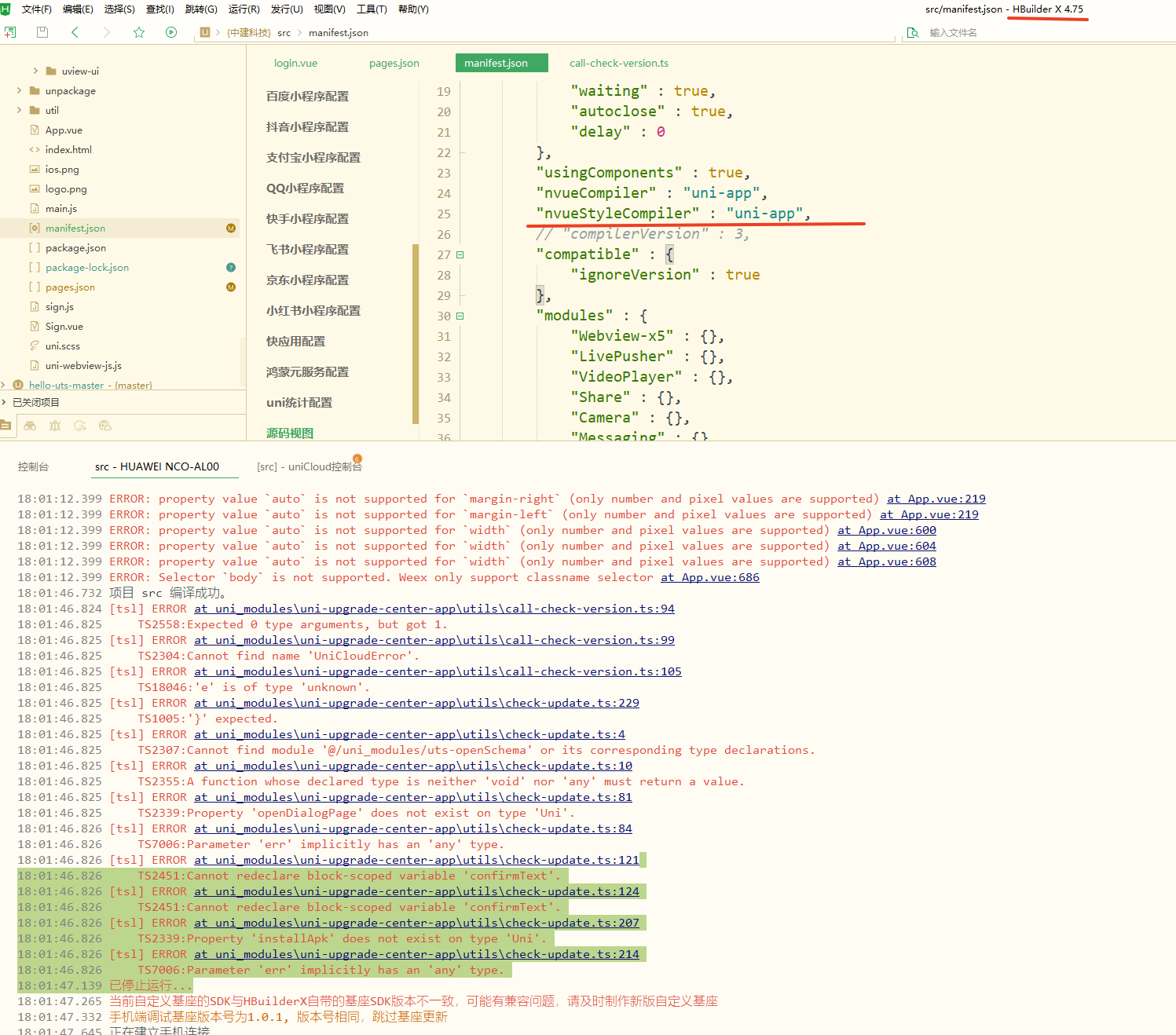Switch to the login.vue tab
The height and width of the screenshot is (1035, 1176).
295,63
